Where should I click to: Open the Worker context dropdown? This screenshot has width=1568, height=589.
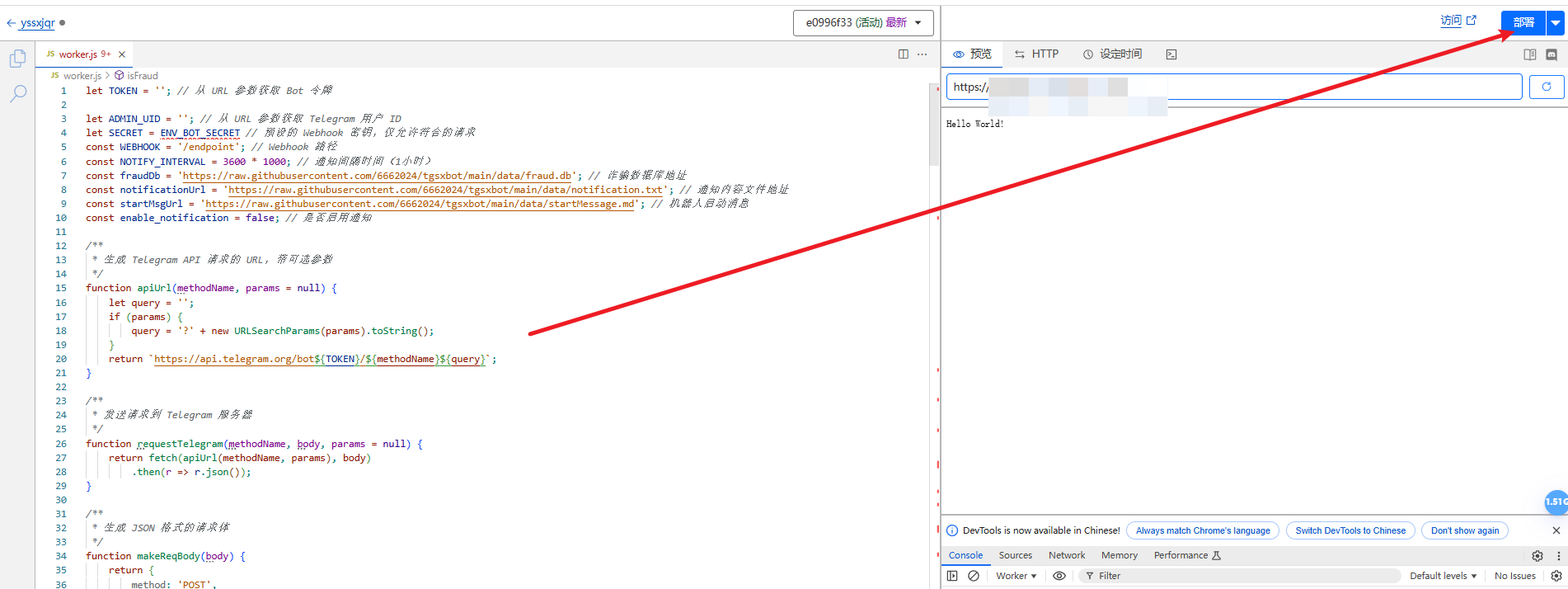[1016, 576]
